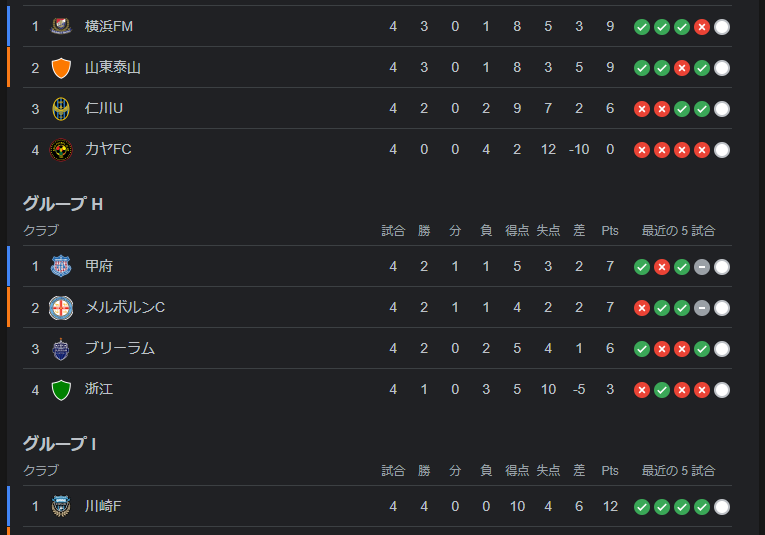Image resolution: width=765 pixels, height=535 pixels.
Task: Click カヤFC's white upcoming match circle
Action: 722,150
